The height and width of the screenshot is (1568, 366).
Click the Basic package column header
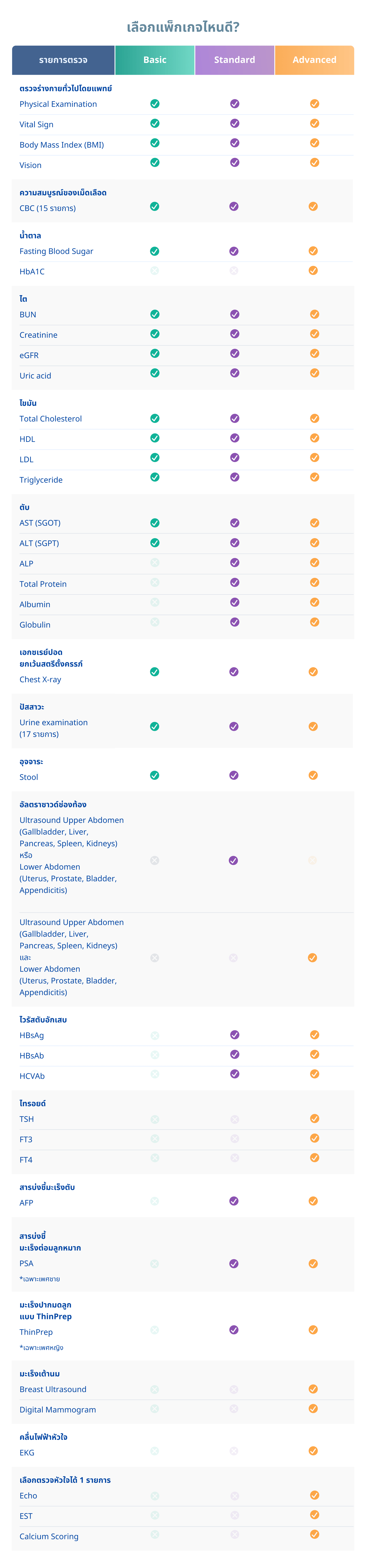click(x=155, y=60)
